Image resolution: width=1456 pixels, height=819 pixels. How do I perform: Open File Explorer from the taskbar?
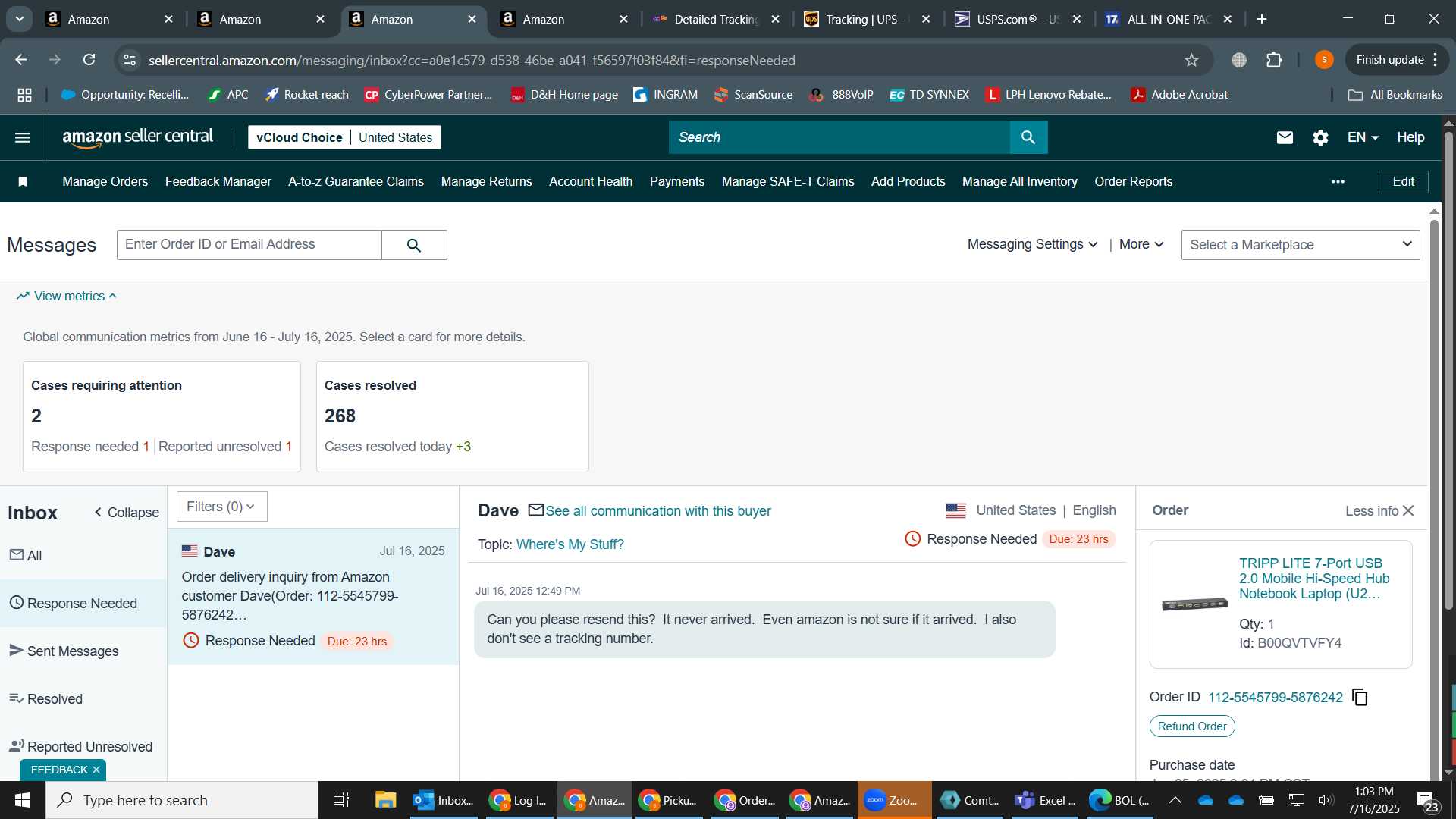(x=385, y=800)
